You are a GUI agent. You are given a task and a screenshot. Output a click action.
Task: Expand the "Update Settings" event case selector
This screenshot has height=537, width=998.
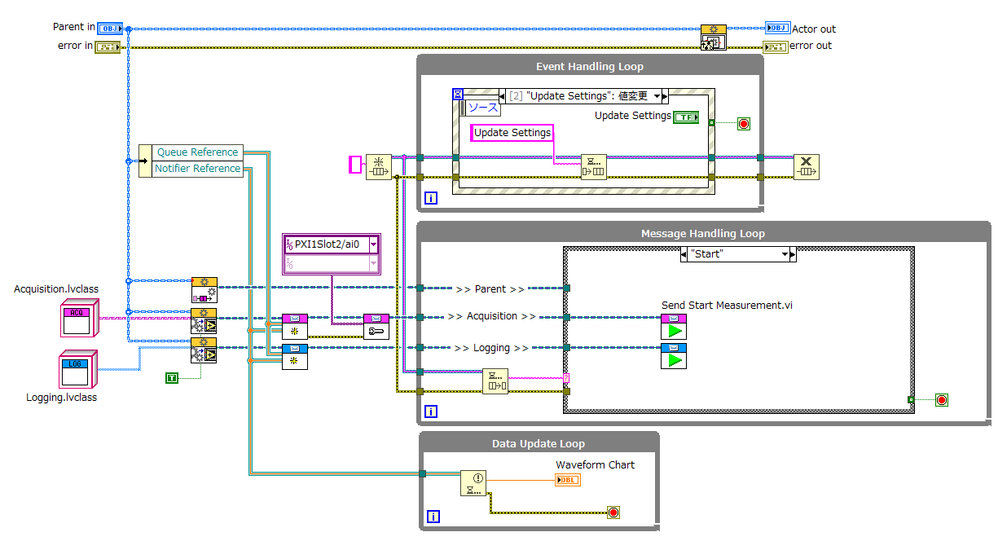pyautogui.click(x=658, y=96)
